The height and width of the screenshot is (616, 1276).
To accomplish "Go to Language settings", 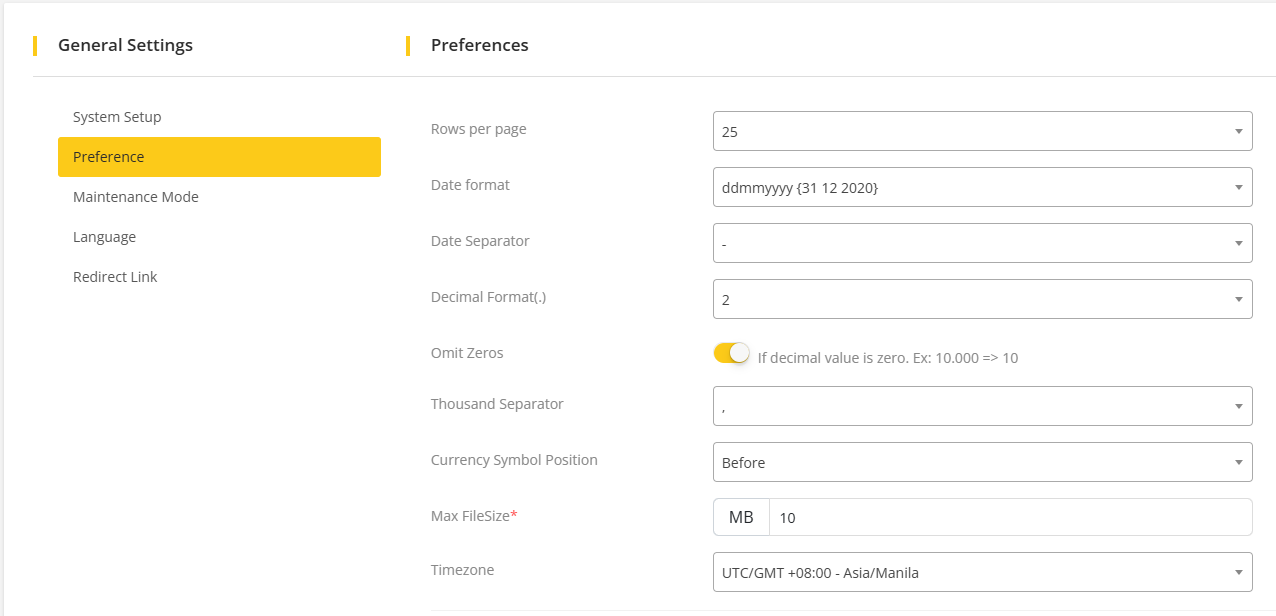I will coord(104,237).
